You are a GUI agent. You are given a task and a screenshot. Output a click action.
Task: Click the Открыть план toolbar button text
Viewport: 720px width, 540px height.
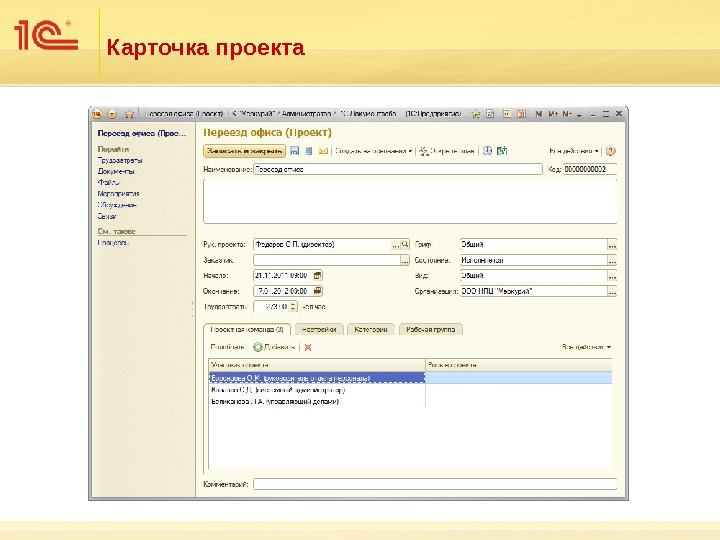pos(452,151)
